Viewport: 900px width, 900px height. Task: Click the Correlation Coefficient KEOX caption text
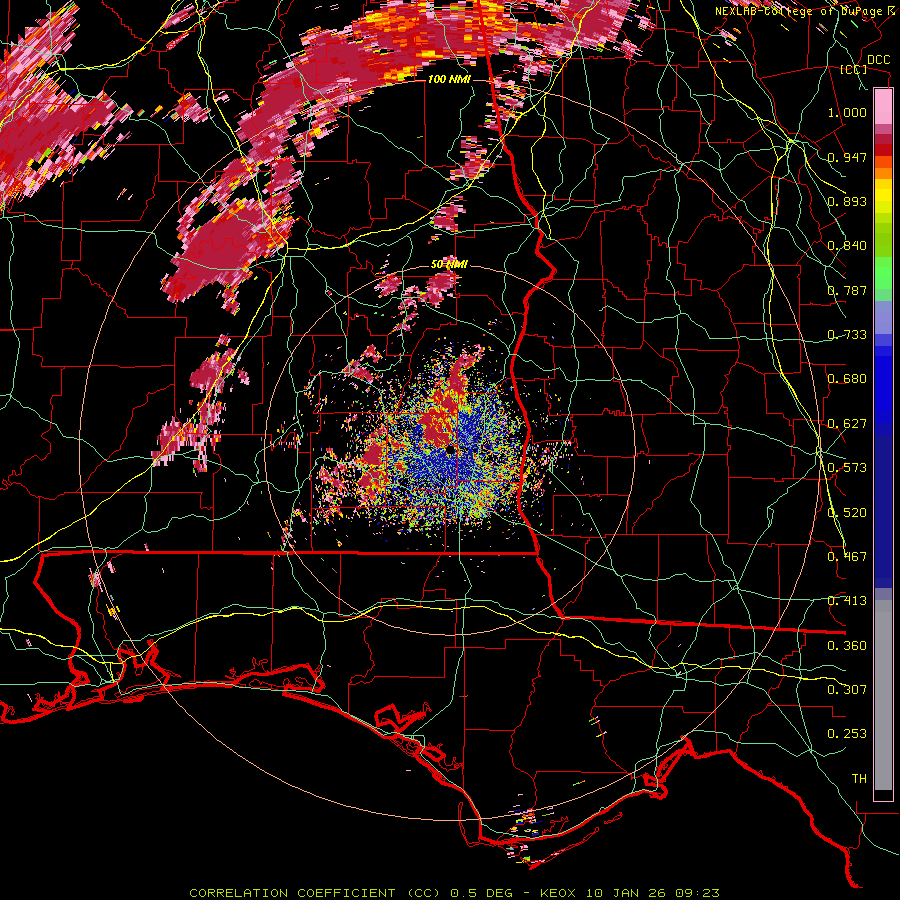coord(454,893)
